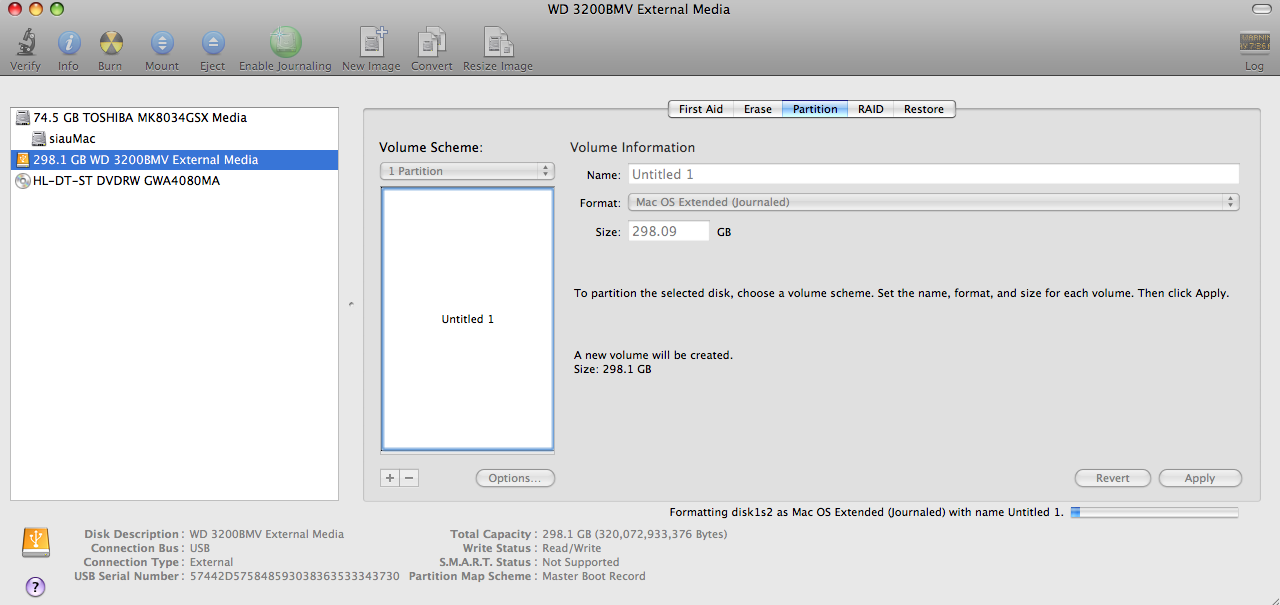
Task: Create a disk image with New Image
Action: [x=372, y=42]
